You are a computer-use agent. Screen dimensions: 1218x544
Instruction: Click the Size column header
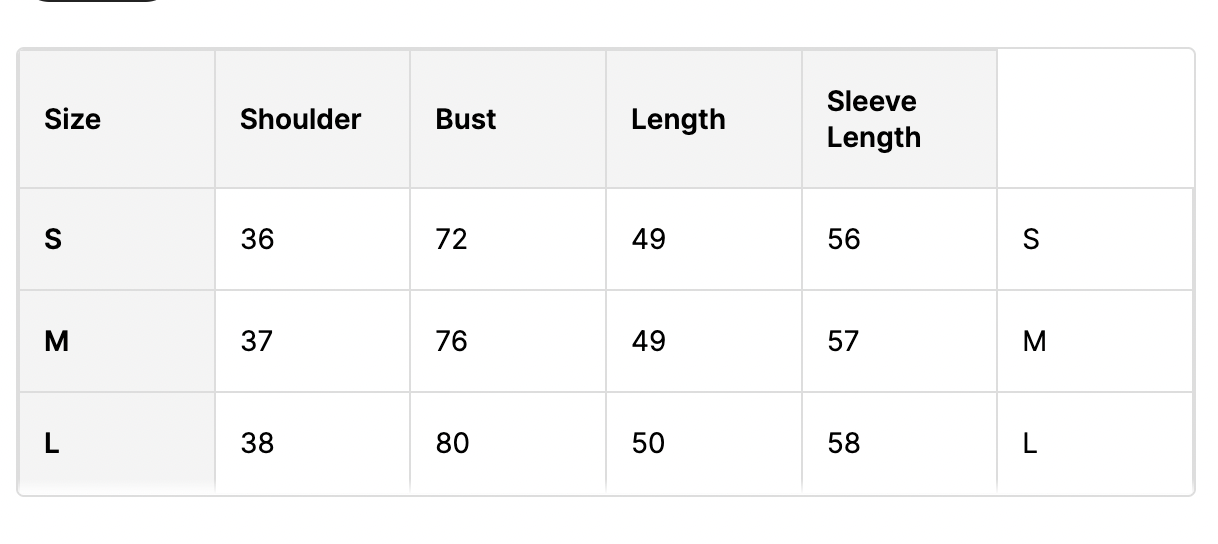pos(73,120)
